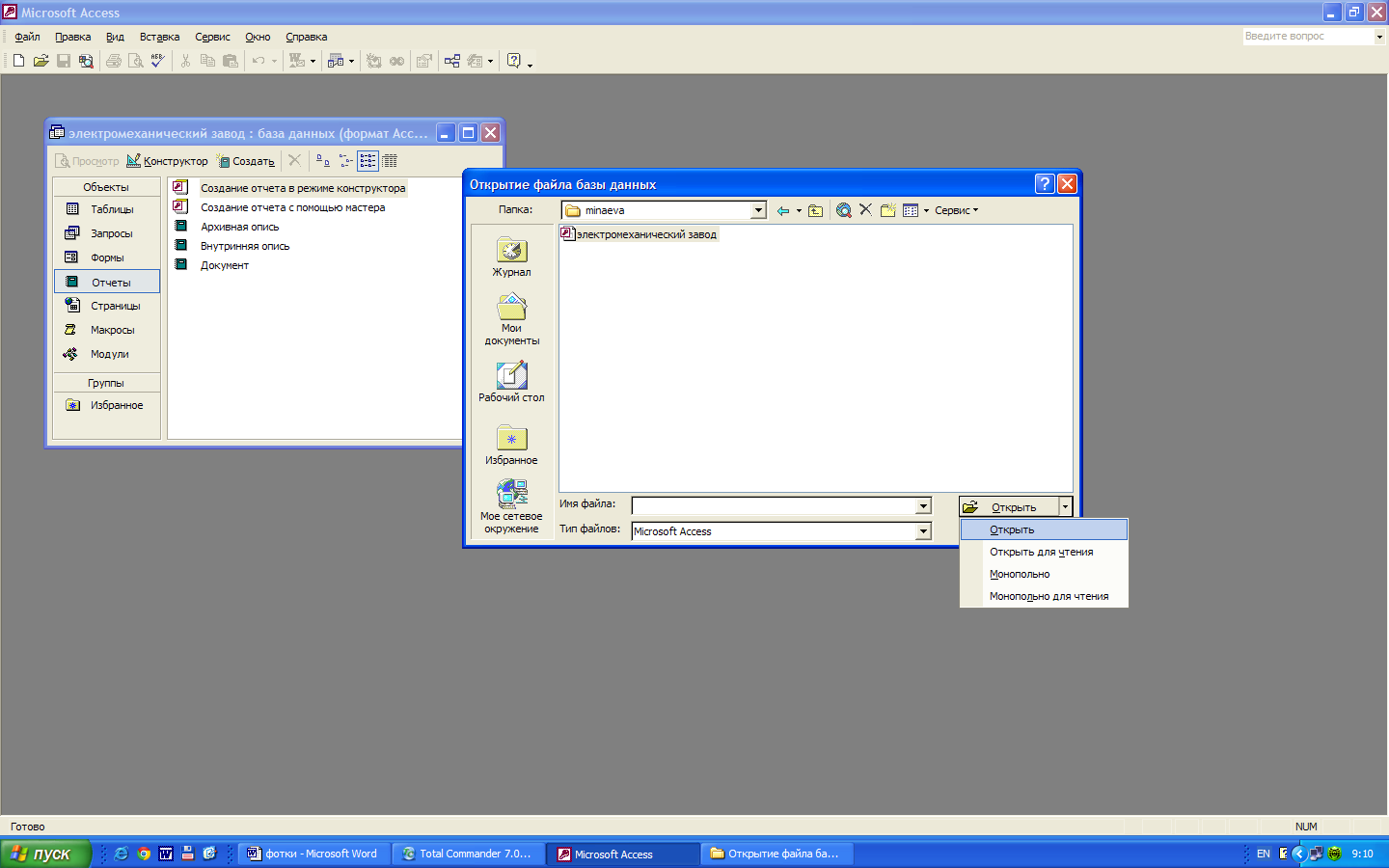Select report Внутринняя опись
This screenshot has width=1389, height=868.
245,246
